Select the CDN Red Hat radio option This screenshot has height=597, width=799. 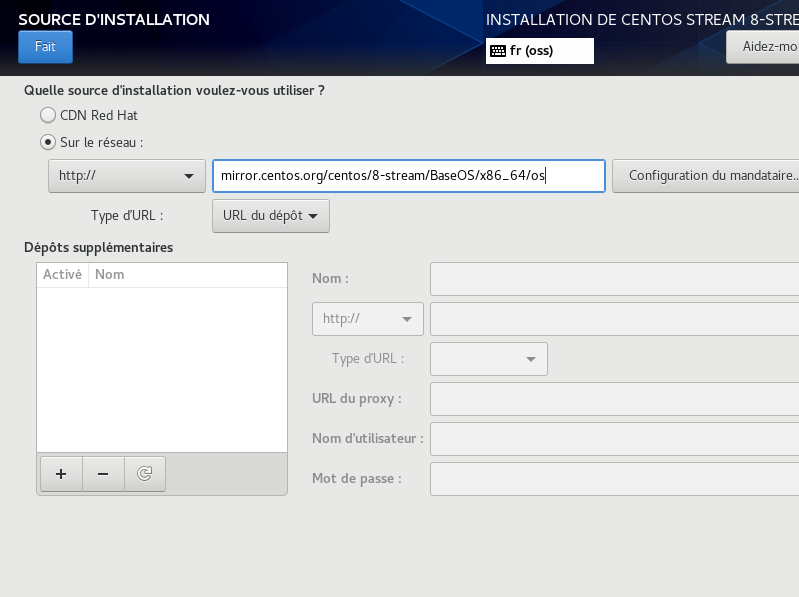(47, 115)
